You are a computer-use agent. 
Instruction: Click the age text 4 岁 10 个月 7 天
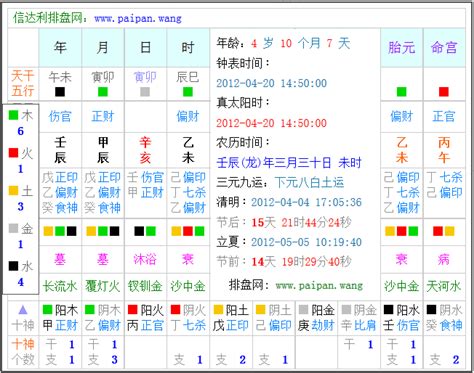300,43
